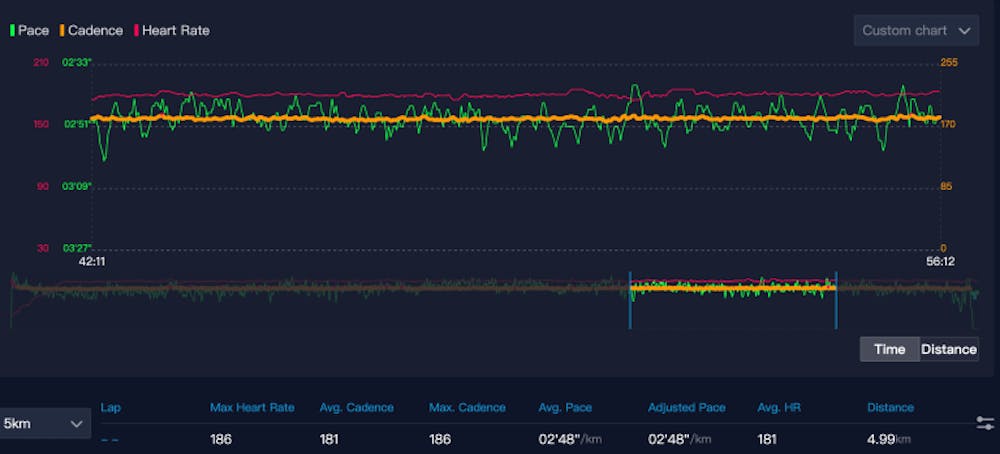The image size is (1000, 454).
Task: Click the Distance column header in table
Action: pos(890,407)
